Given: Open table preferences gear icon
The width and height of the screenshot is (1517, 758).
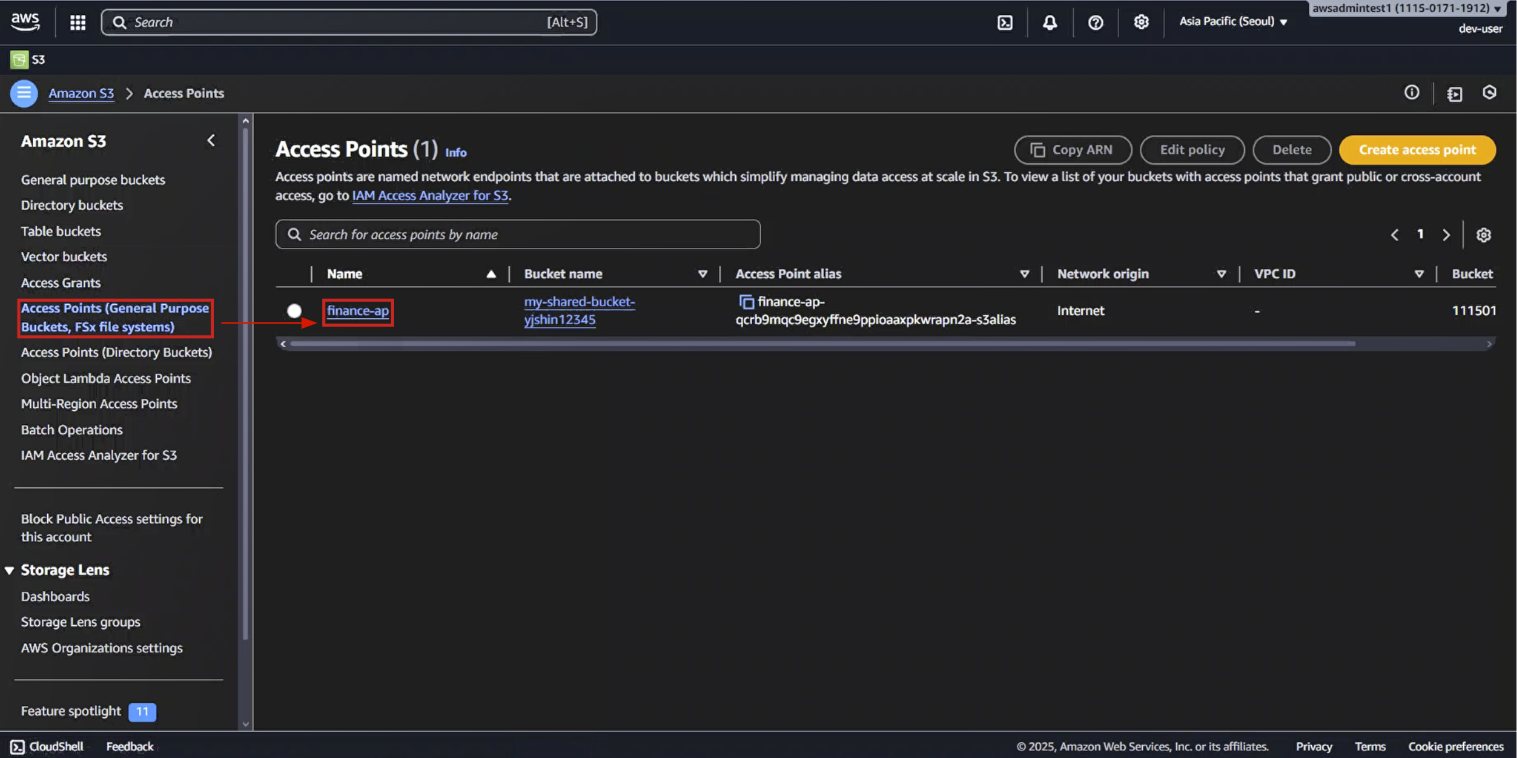Looking at the screenshot, I should tap(1484, 235).
